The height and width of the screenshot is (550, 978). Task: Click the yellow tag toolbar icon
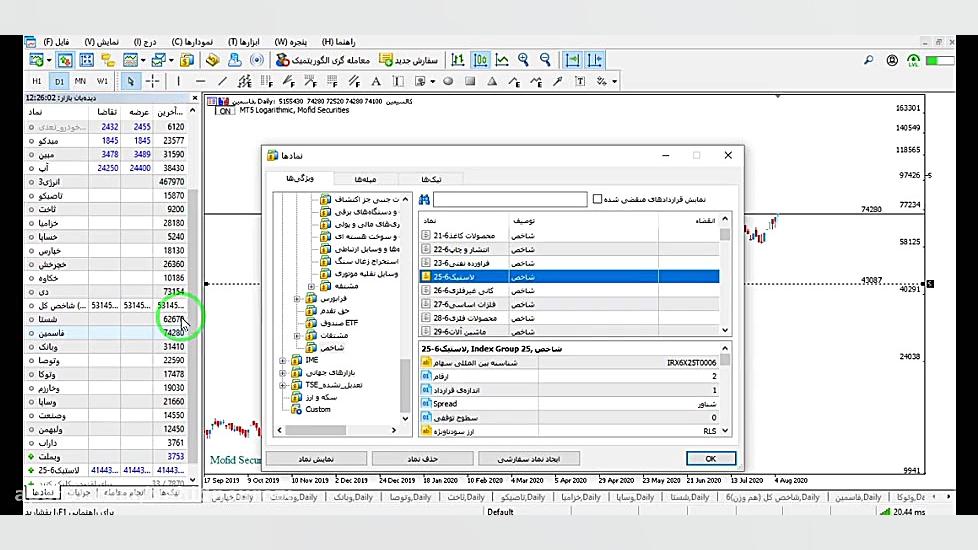[213, 60]
